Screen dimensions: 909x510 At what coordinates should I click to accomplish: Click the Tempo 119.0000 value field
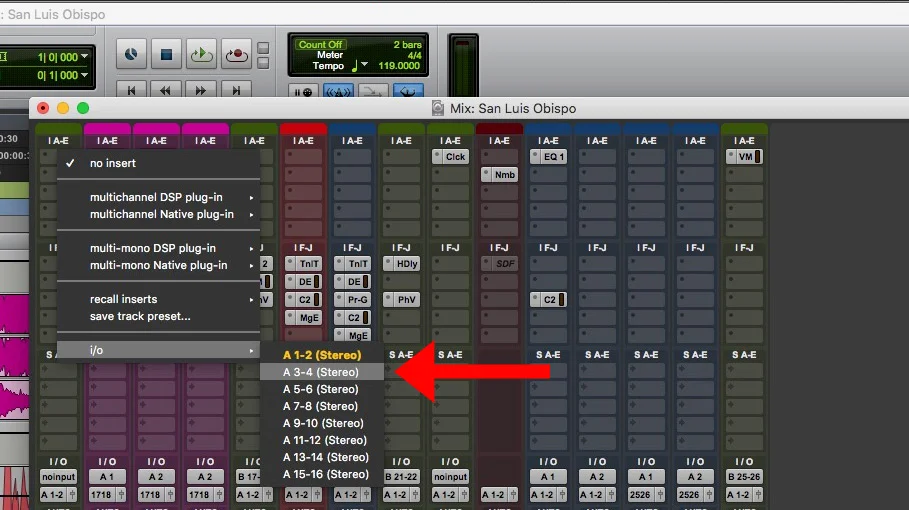(x=399, y=66)
